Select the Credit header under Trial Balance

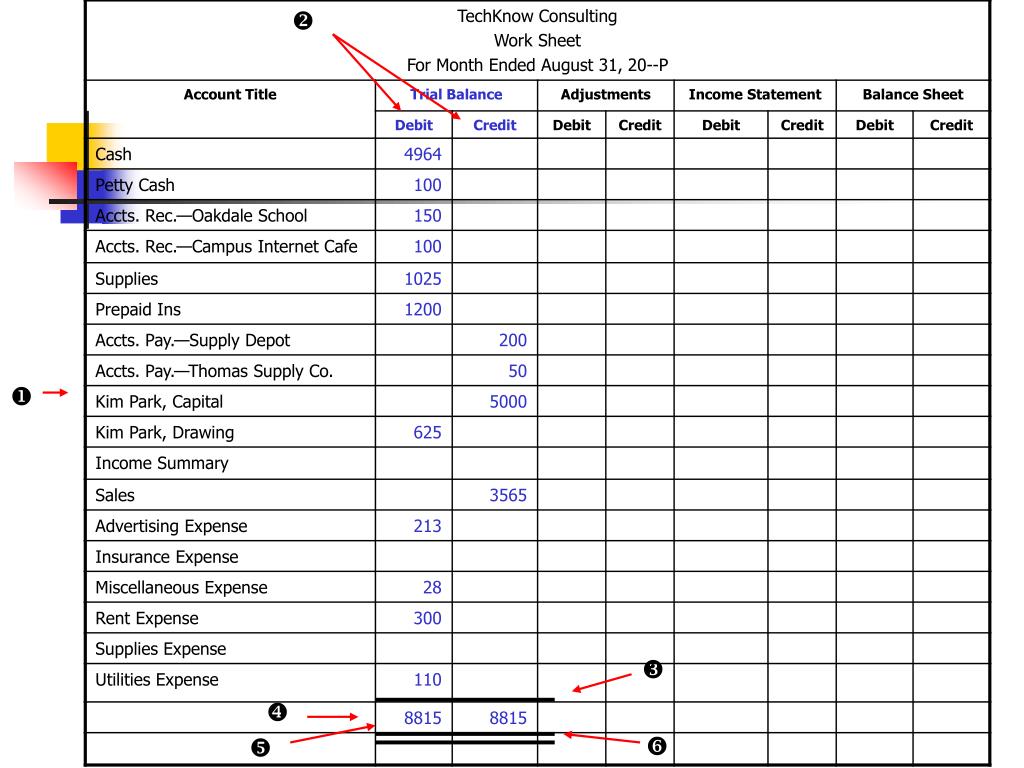(x=494, y=125)
